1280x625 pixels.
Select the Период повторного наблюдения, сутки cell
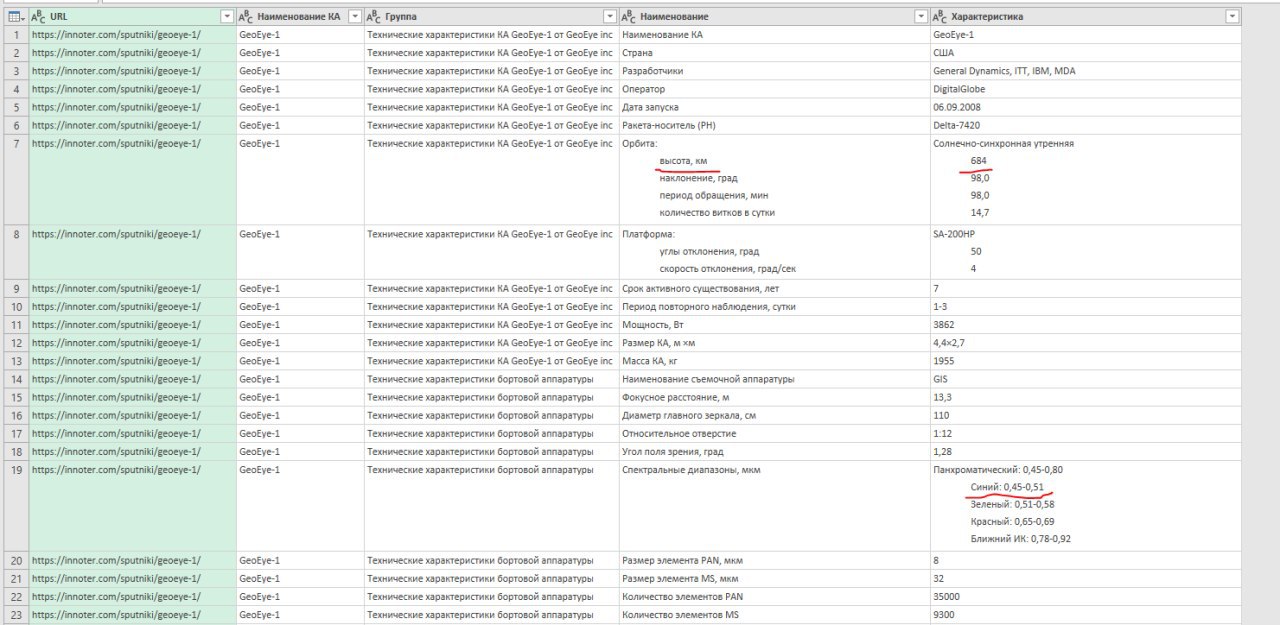point(773,306)
